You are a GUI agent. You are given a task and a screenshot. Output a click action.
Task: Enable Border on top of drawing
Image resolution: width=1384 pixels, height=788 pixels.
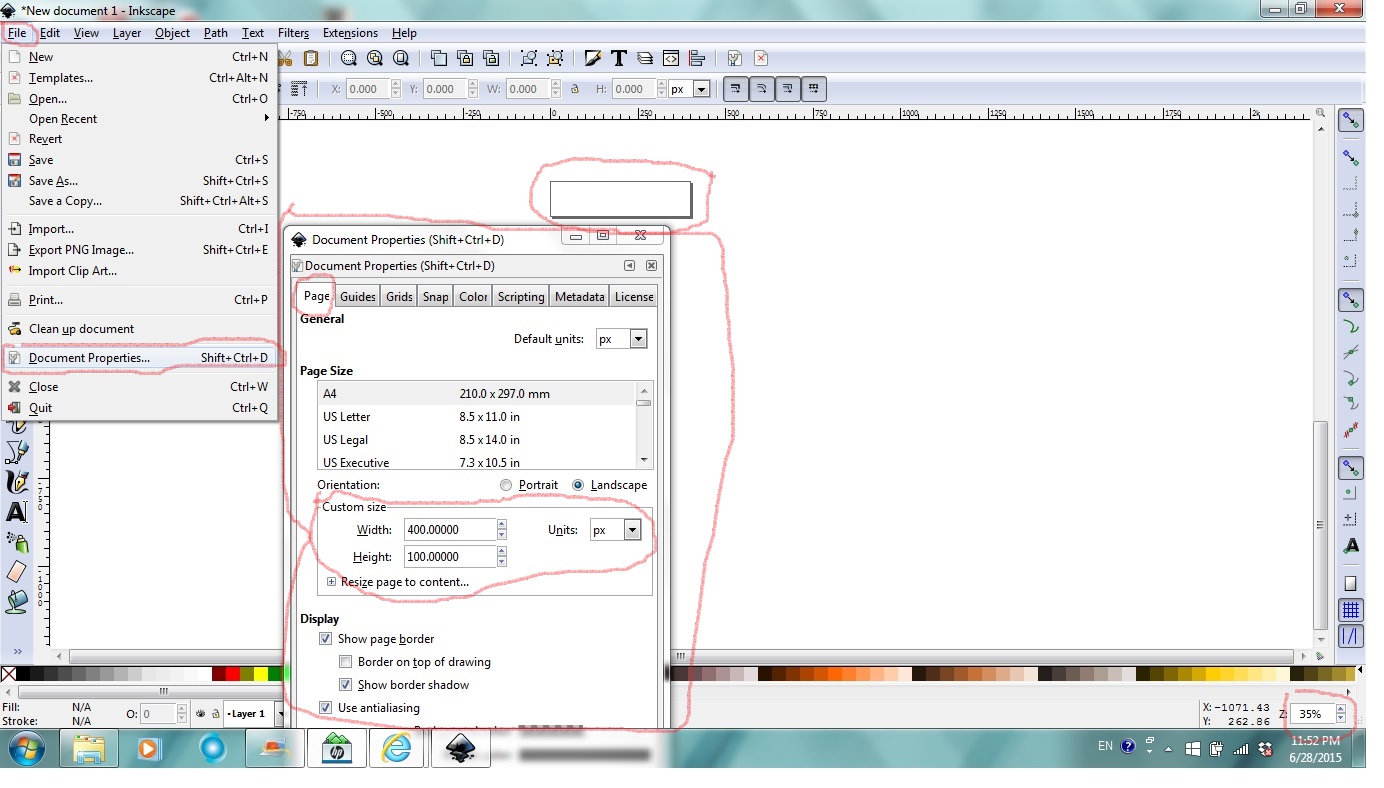click(345, 662)
